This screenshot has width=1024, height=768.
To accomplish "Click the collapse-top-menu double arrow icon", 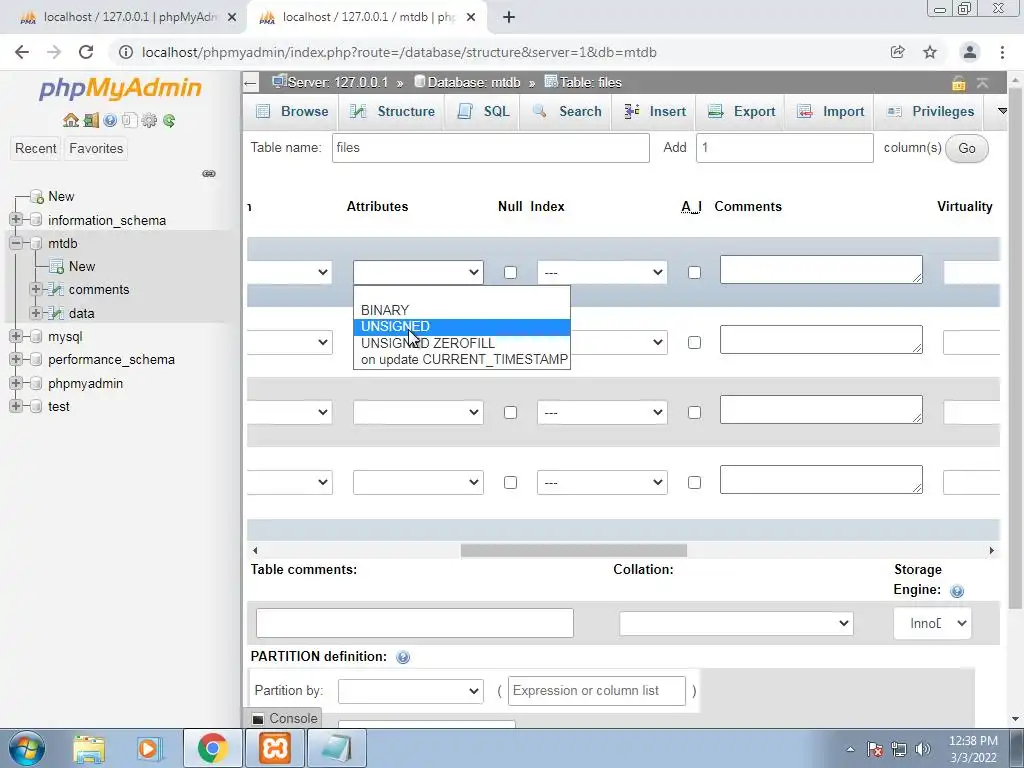I will (x=982, y=83).
